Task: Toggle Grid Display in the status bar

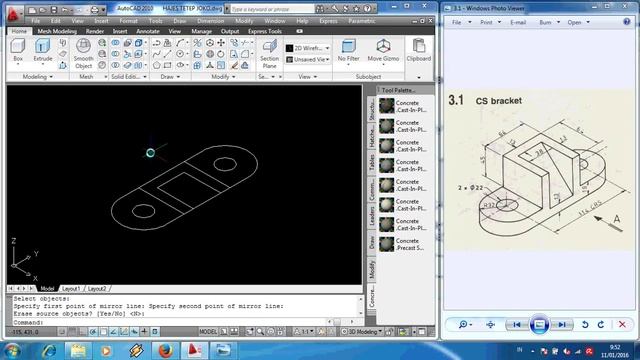Action: pos(72,332)
